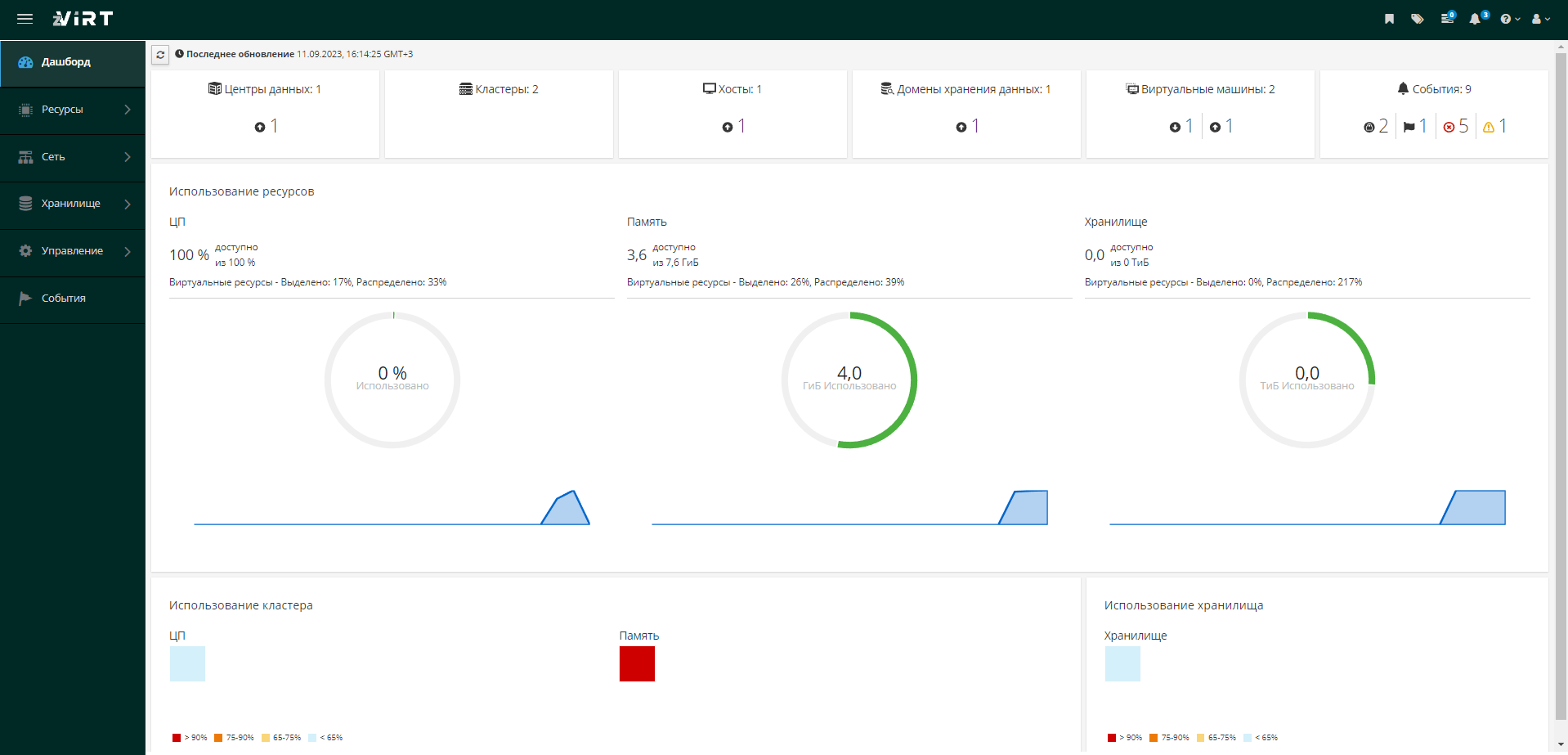Refresh the dashboard with the reload icon
1568x755 pixels.
[160, 55]
